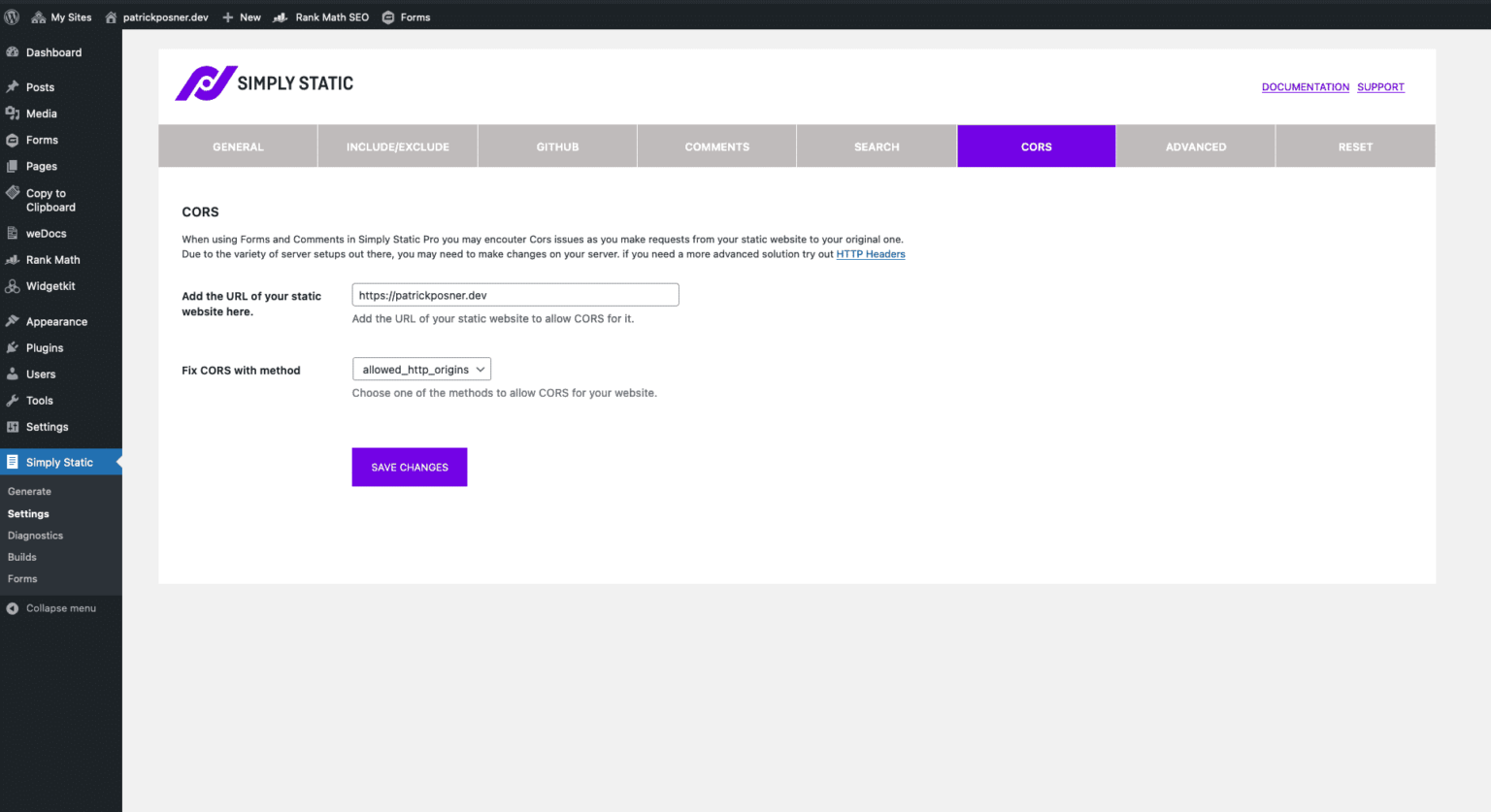Open the Include/Exclude tab
The image size is (1491, 812).
(x=397, y=146)
